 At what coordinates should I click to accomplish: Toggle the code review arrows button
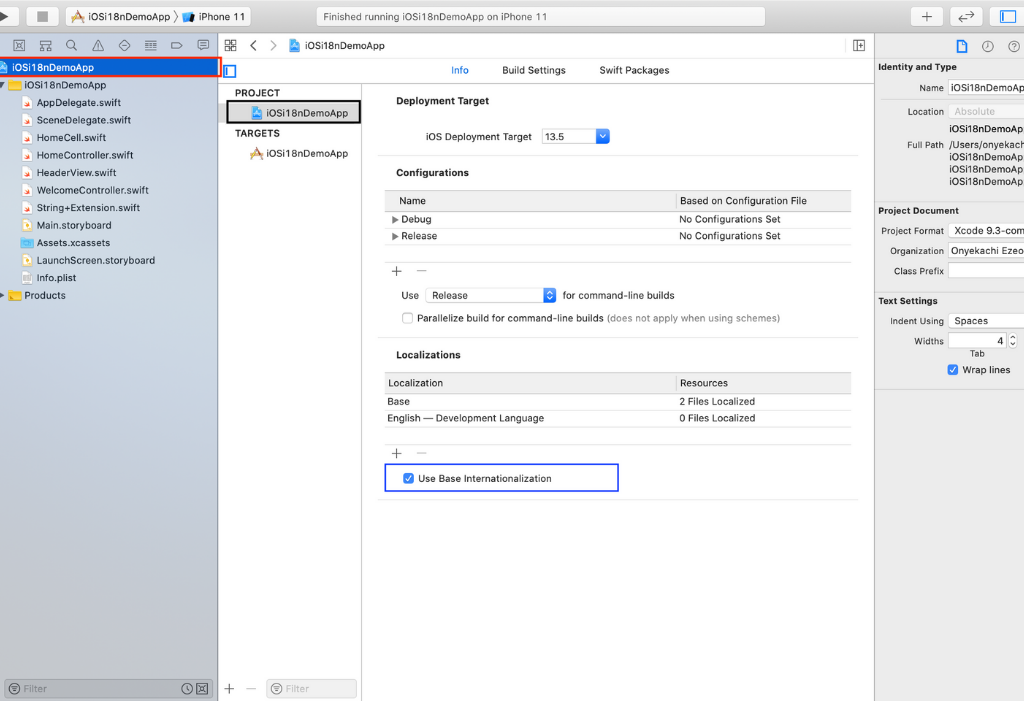[966, 16]
